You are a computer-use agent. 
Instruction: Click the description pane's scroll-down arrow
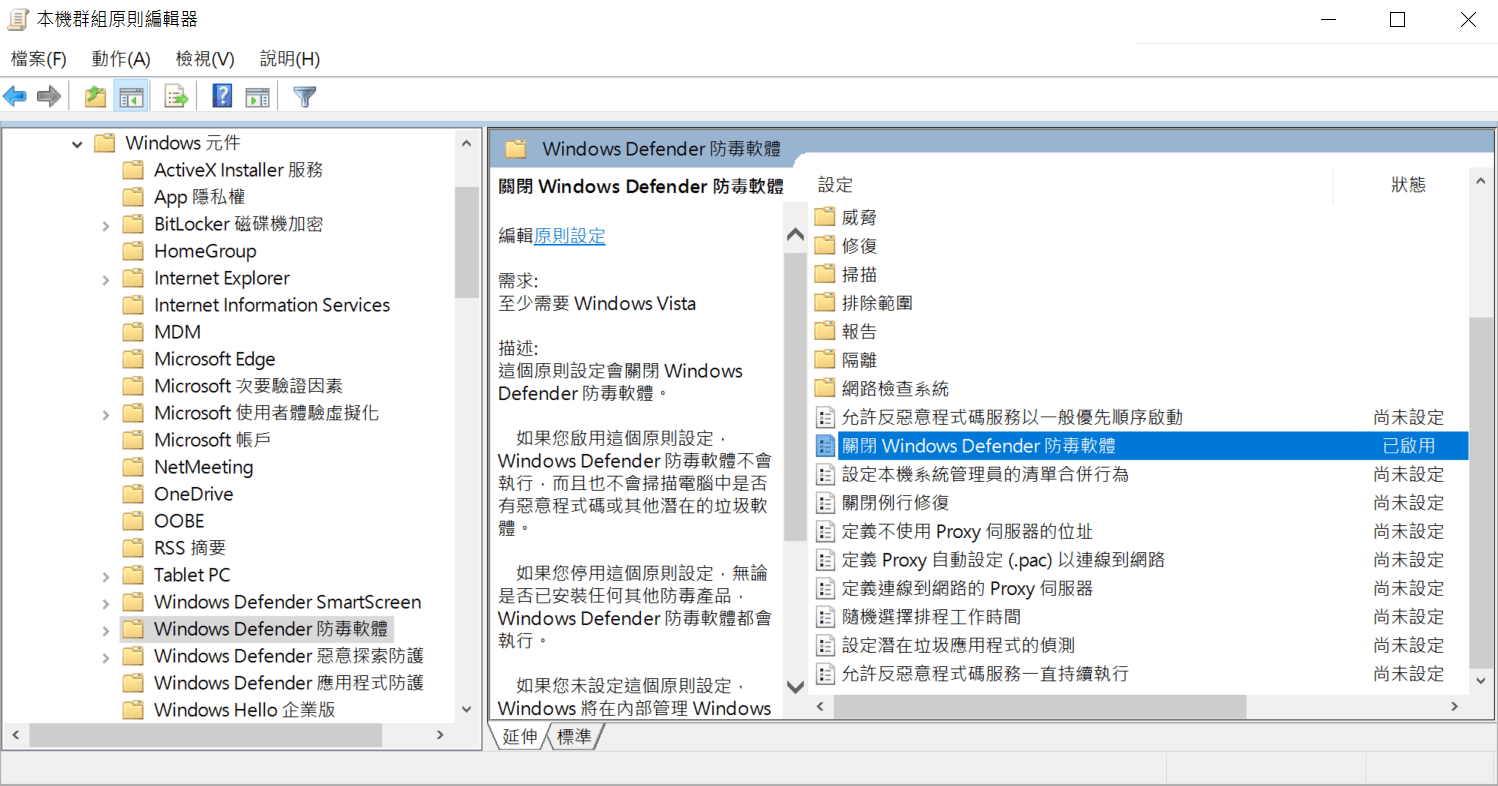[796, 687]
